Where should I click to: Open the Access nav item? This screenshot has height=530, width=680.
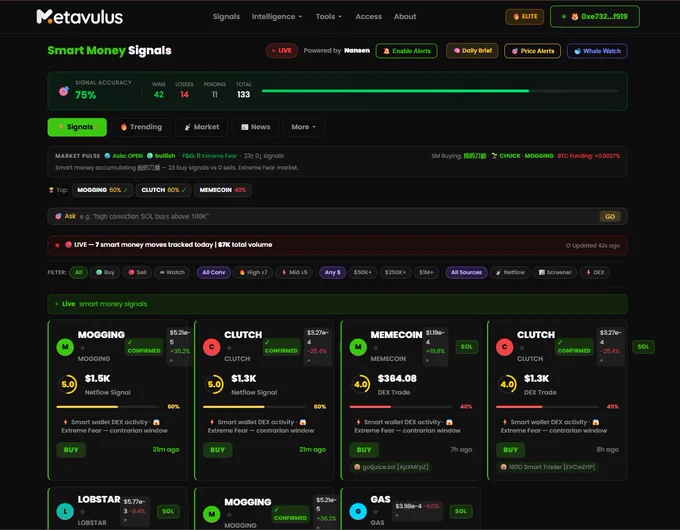[x=369, y=16]
